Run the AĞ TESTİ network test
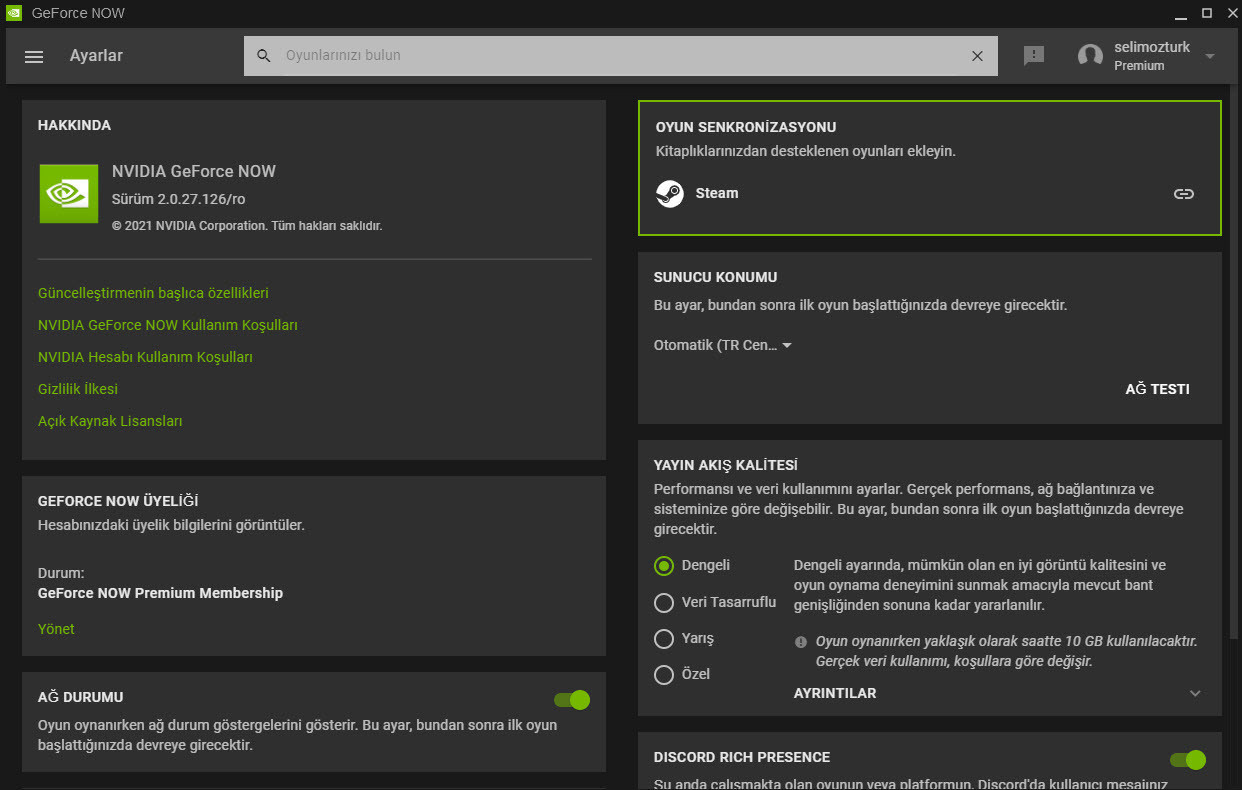This screenshot has height=790, width=1242. point(1156,389)
